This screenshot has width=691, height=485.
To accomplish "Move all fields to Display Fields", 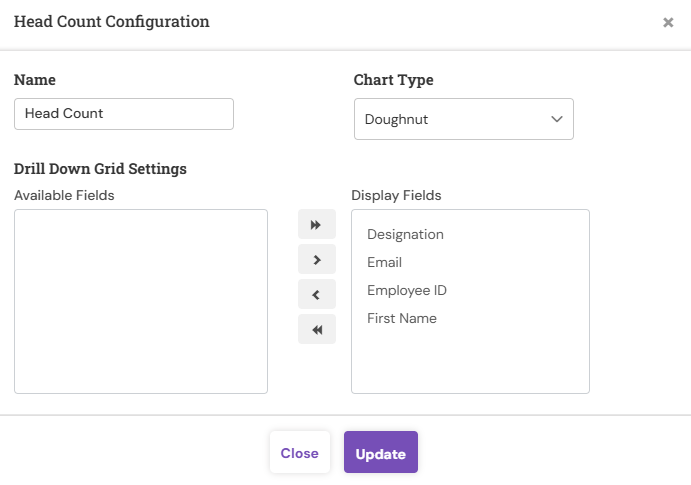I will [316, 226].
